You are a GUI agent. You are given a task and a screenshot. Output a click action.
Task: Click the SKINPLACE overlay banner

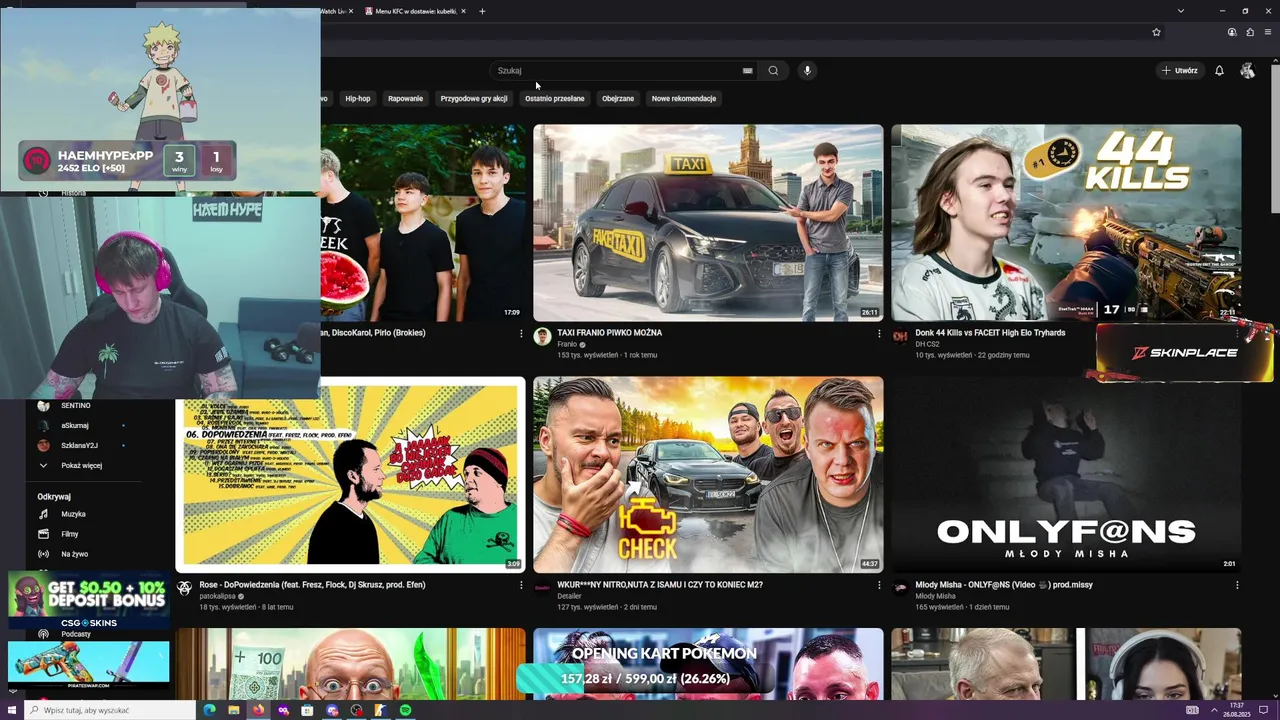tap(1185, 353)
